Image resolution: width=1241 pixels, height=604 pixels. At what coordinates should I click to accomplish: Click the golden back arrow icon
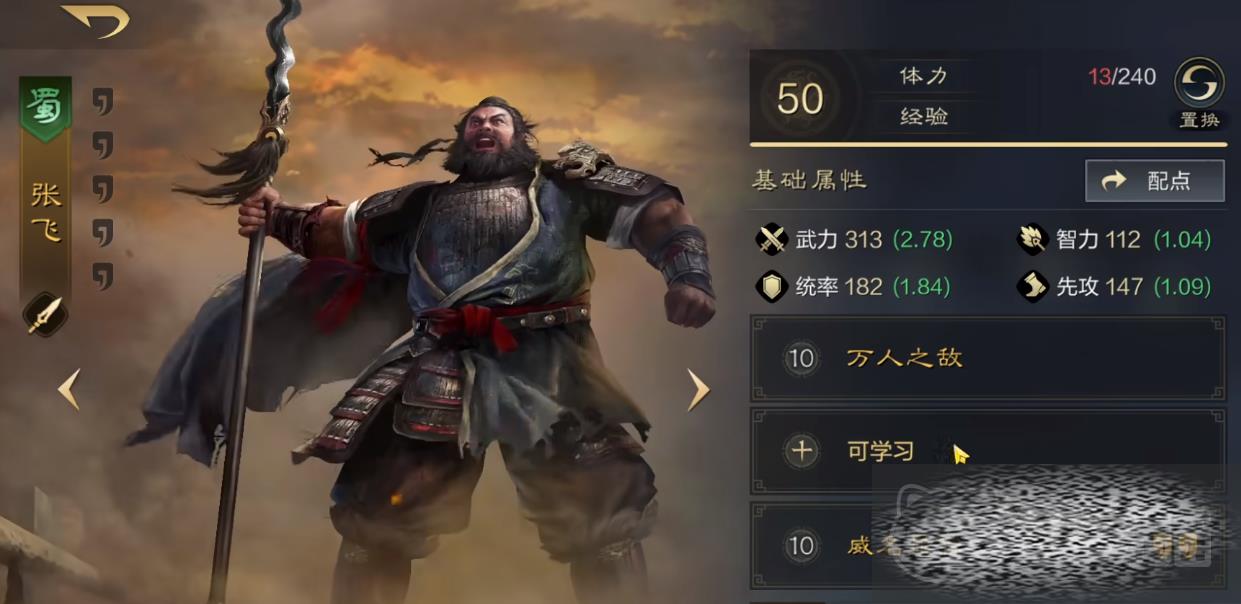(95, 20)
